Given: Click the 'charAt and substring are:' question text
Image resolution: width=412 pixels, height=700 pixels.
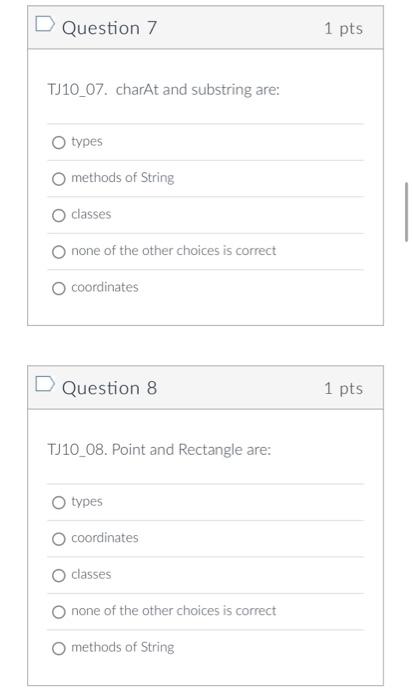Looking at the screenshot, I should (198, 90).
